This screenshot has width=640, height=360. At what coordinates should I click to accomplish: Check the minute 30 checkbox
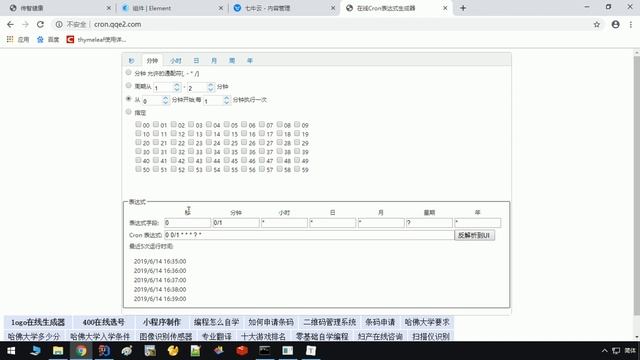click(x=138, y=151)
